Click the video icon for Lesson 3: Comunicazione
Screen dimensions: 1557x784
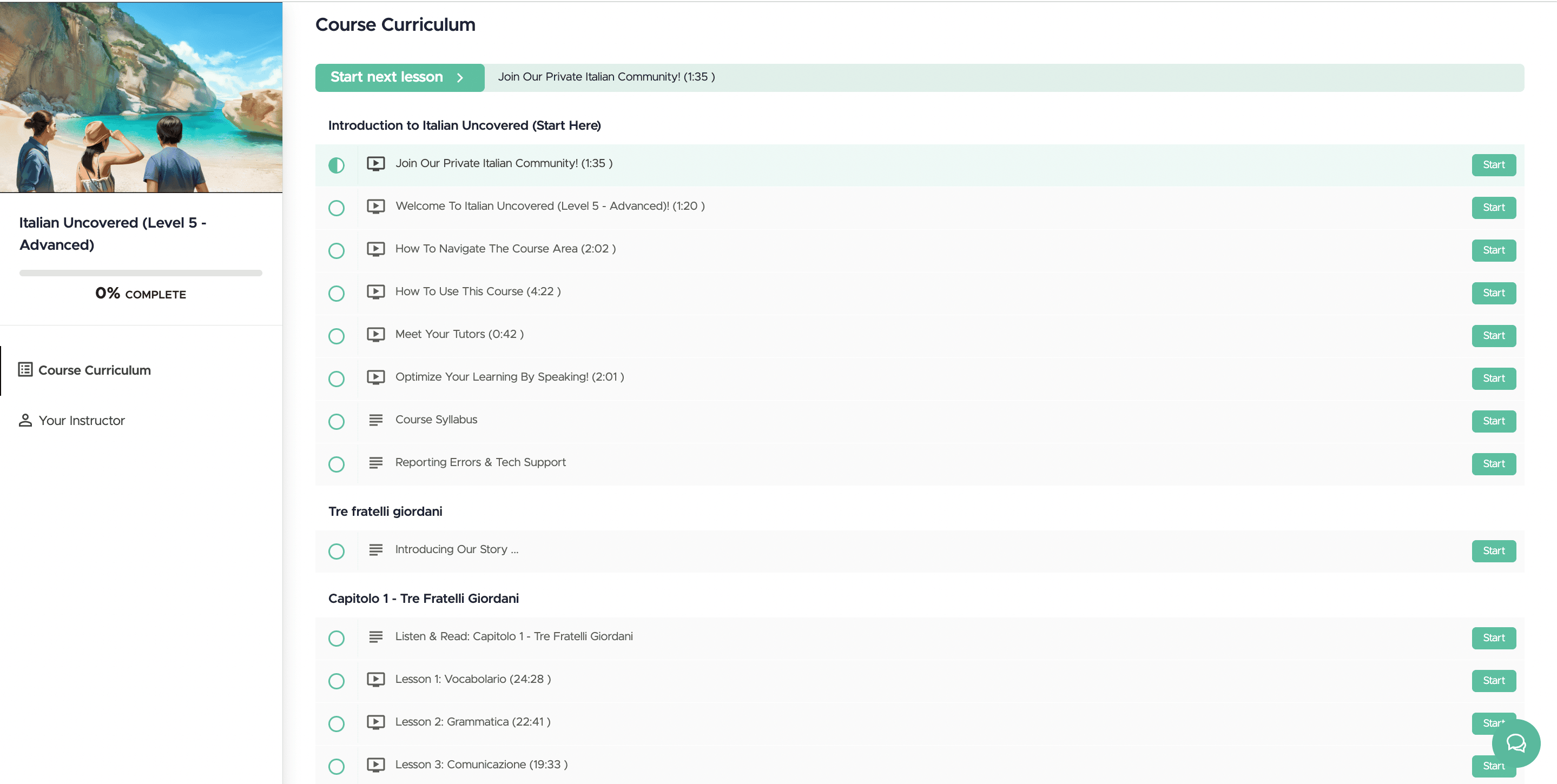click(x=375, y=765)
